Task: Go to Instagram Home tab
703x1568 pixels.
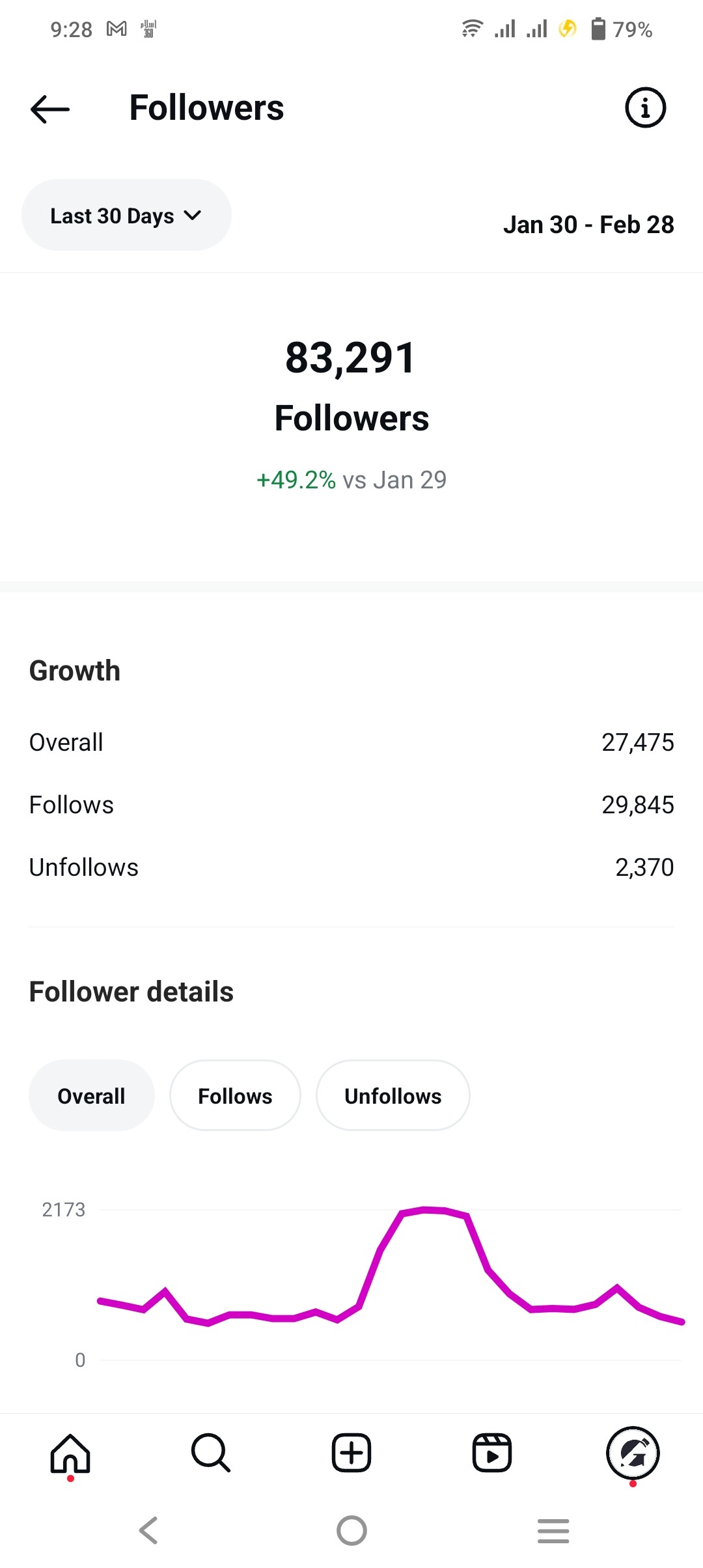Action: click(x=70, y=1453)
